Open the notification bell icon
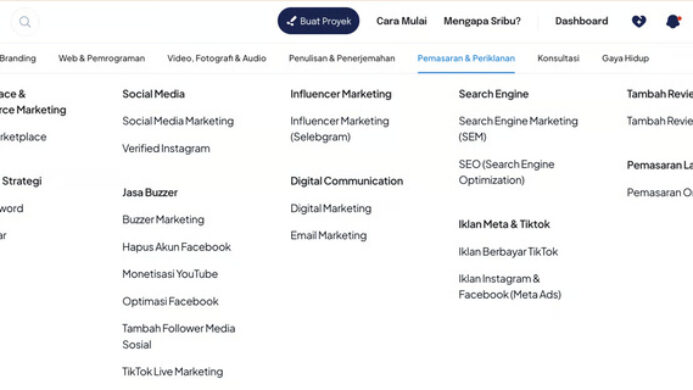693x390 pixels. pyautogui.click(x=673, y=21)
